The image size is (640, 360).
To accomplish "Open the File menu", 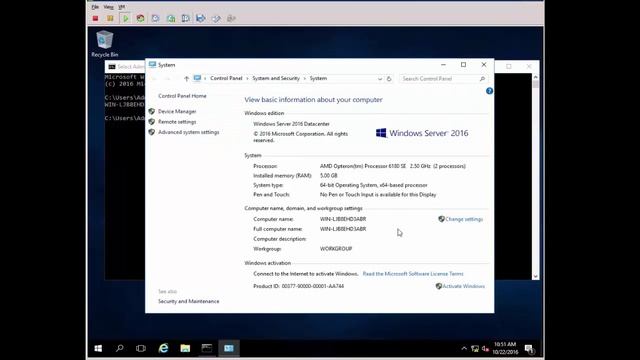I will click(x=95, y=7).
